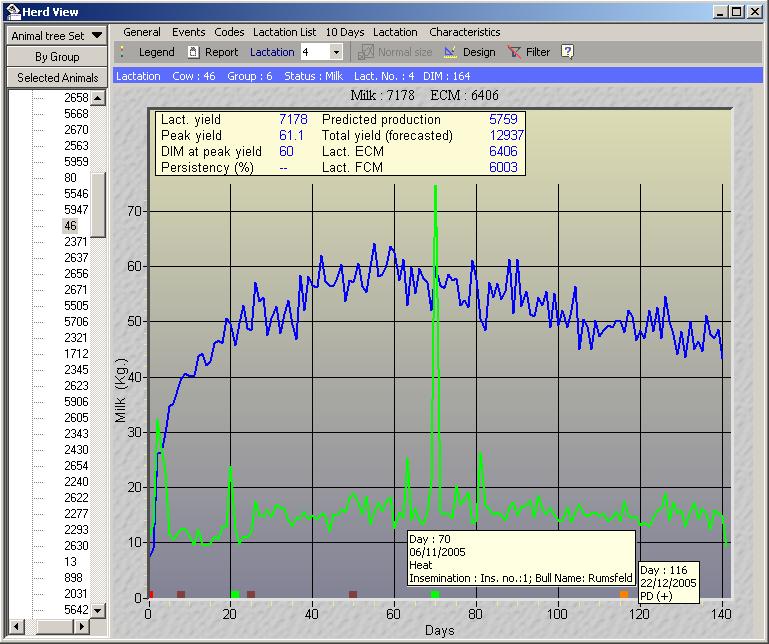Select animal 13 in the tree
This screenshot has width=769, height=644.
pos(70,562)
